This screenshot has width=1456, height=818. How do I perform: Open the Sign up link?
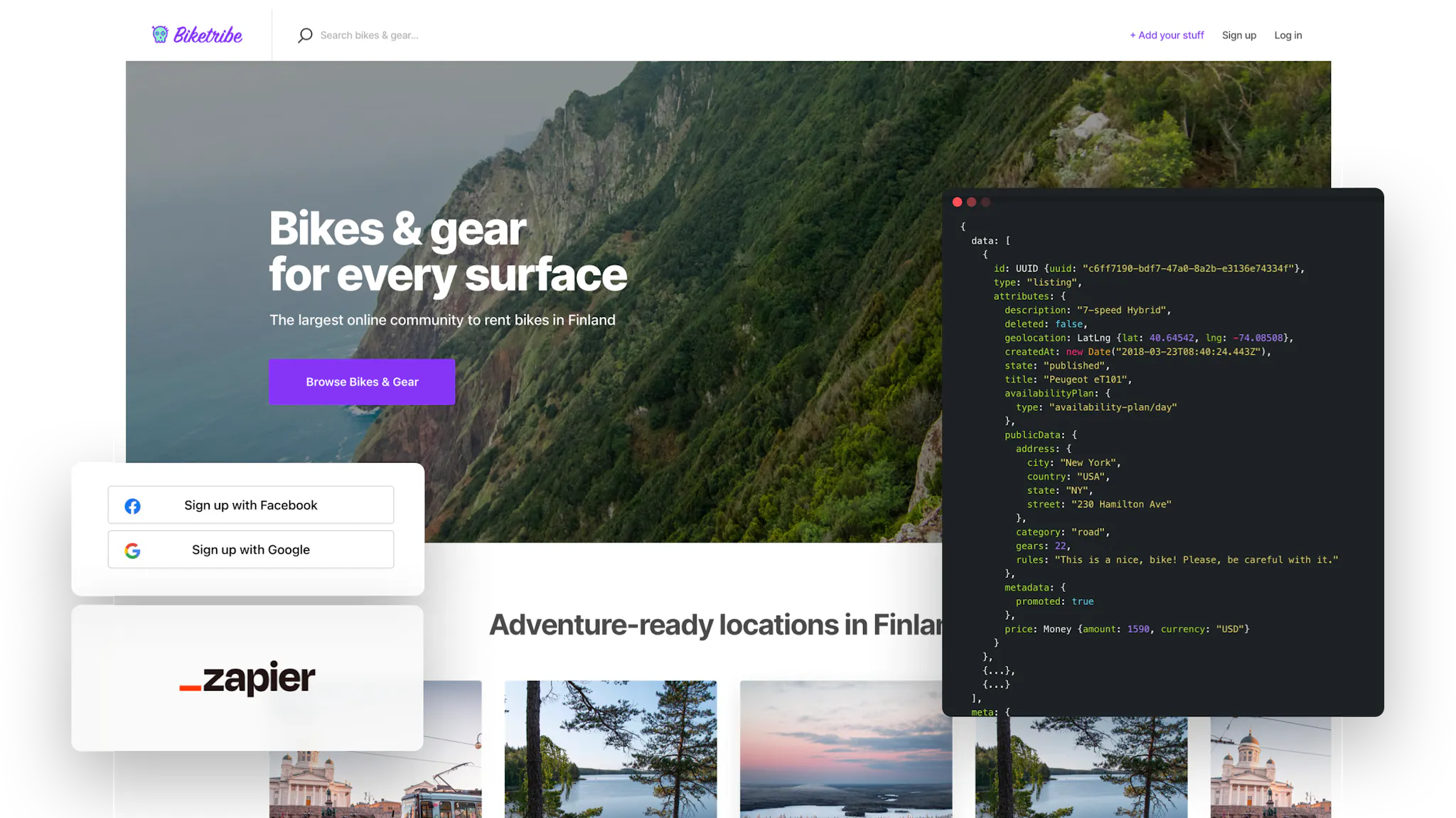tap(1238, 35)
